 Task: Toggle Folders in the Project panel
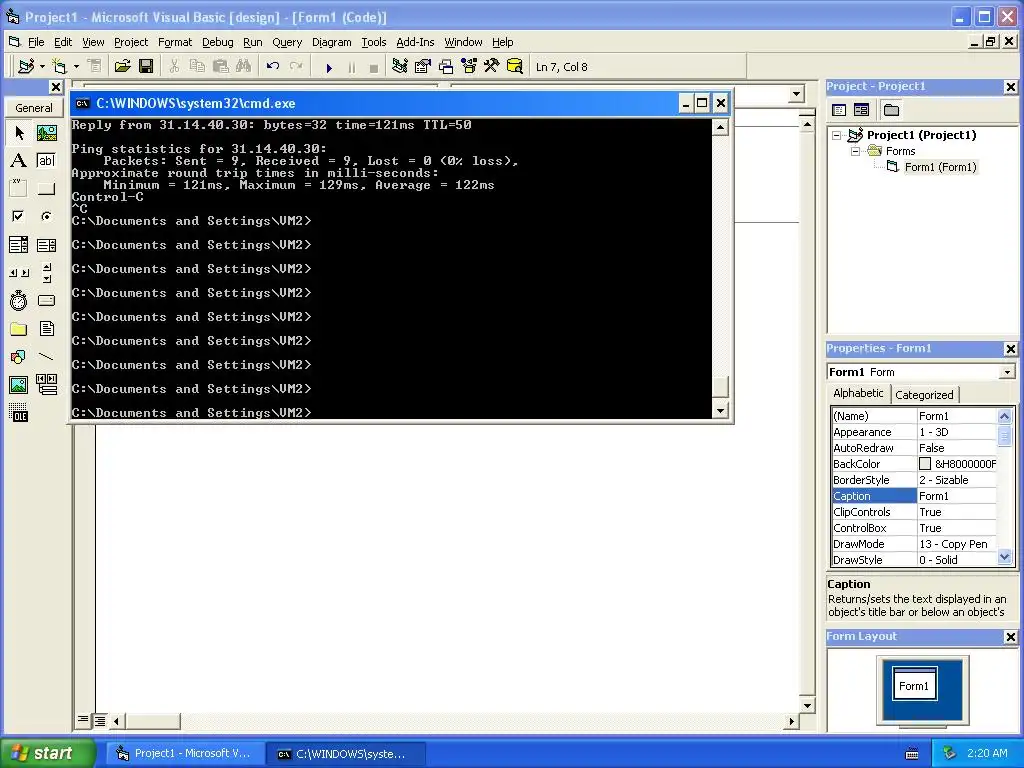[x=891, y=110]
